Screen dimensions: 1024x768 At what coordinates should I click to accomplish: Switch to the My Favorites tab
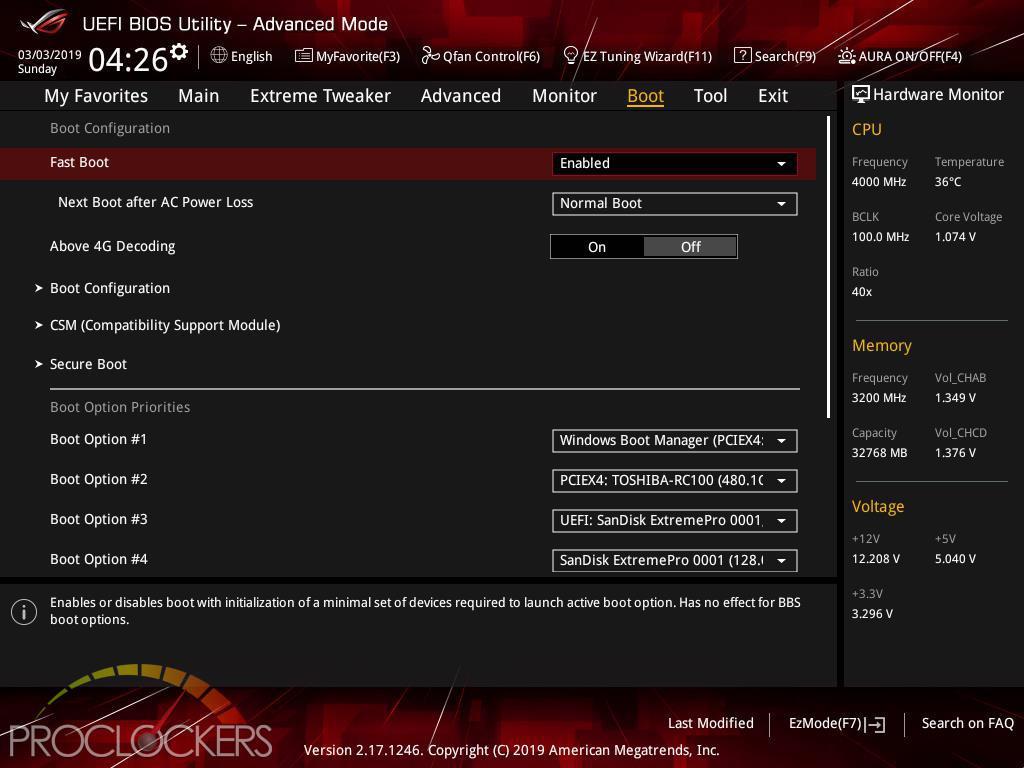pyautogui.click(x=96, y=96)
